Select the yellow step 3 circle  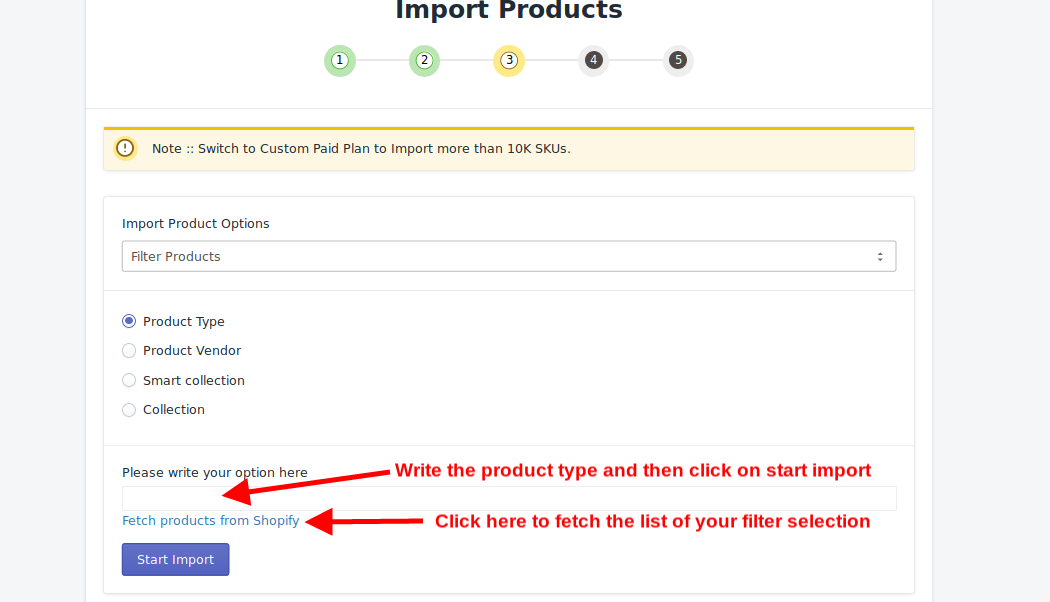click(x=509, y=60)
